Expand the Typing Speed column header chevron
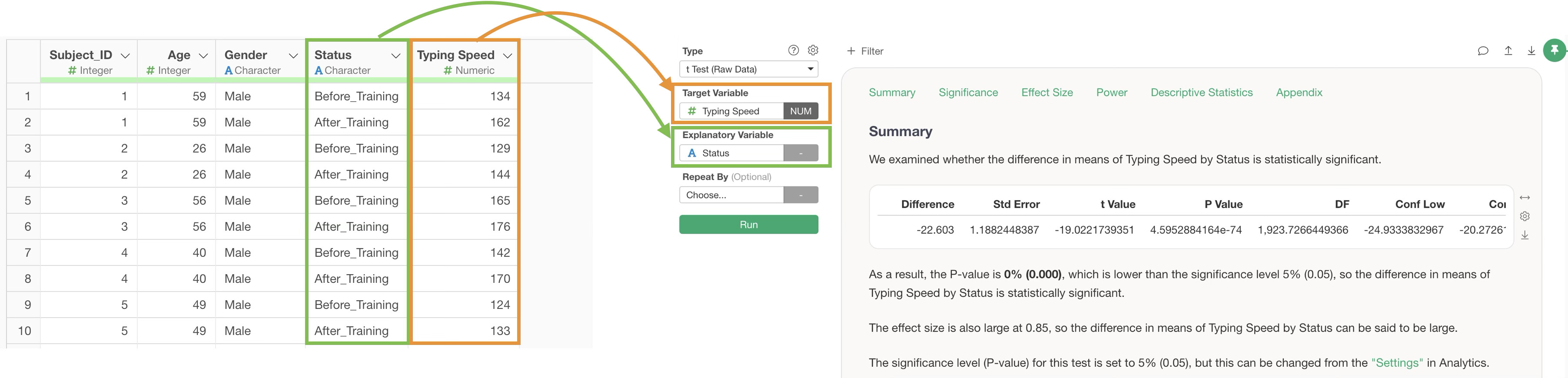Screen dimensions: 1568x378 508,55
